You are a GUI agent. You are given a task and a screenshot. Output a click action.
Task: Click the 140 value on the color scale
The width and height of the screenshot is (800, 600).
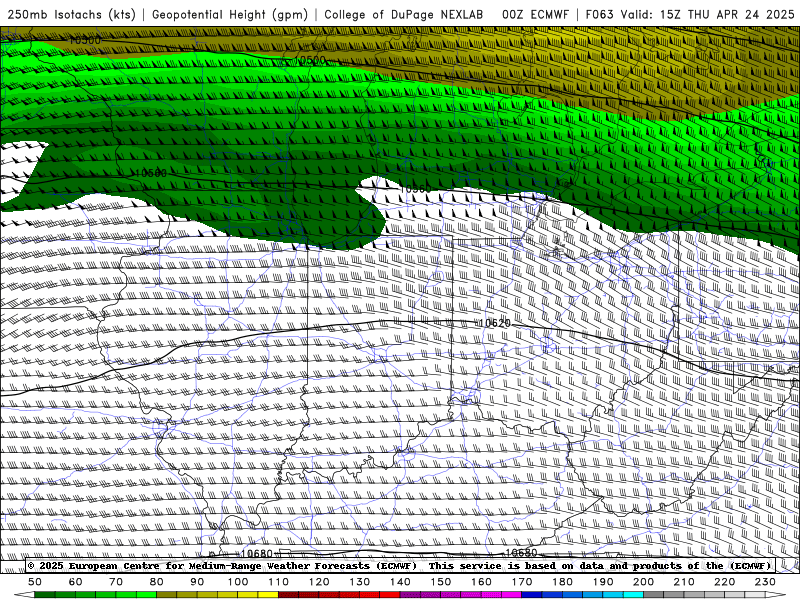tap(400, 582)
